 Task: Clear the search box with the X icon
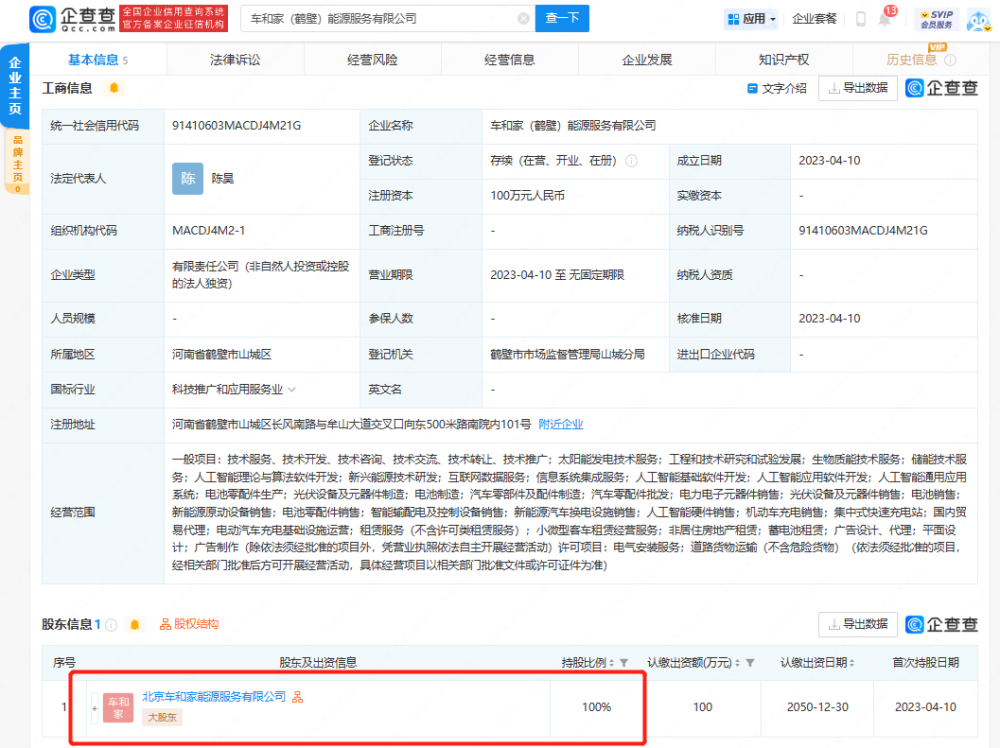coord(524,18)
